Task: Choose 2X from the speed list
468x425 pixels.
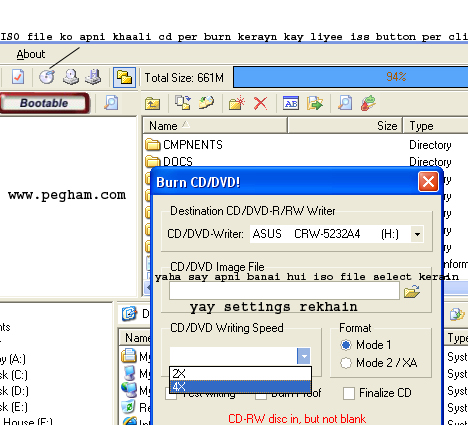Action: coord(240,374)
